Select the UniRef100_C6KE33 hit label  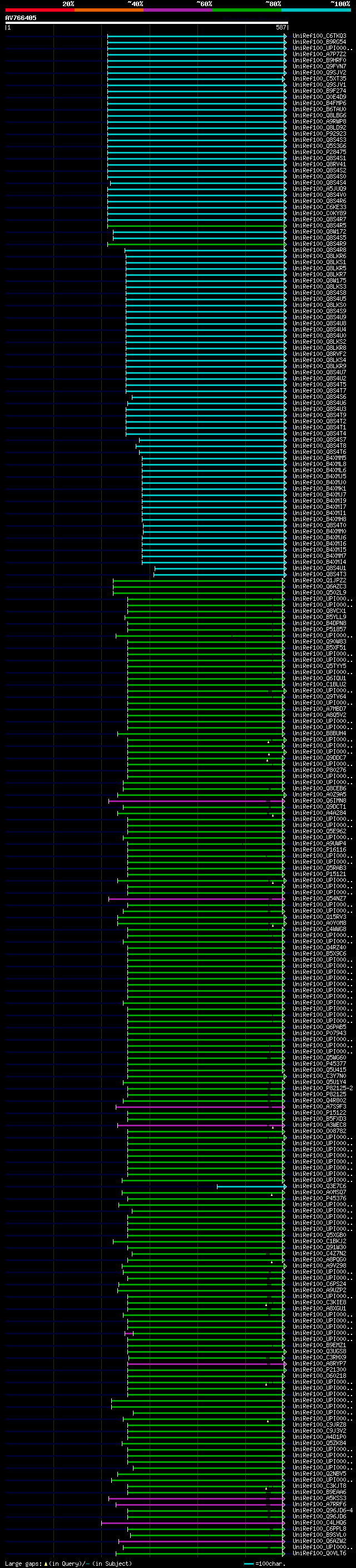pos(319,207)
